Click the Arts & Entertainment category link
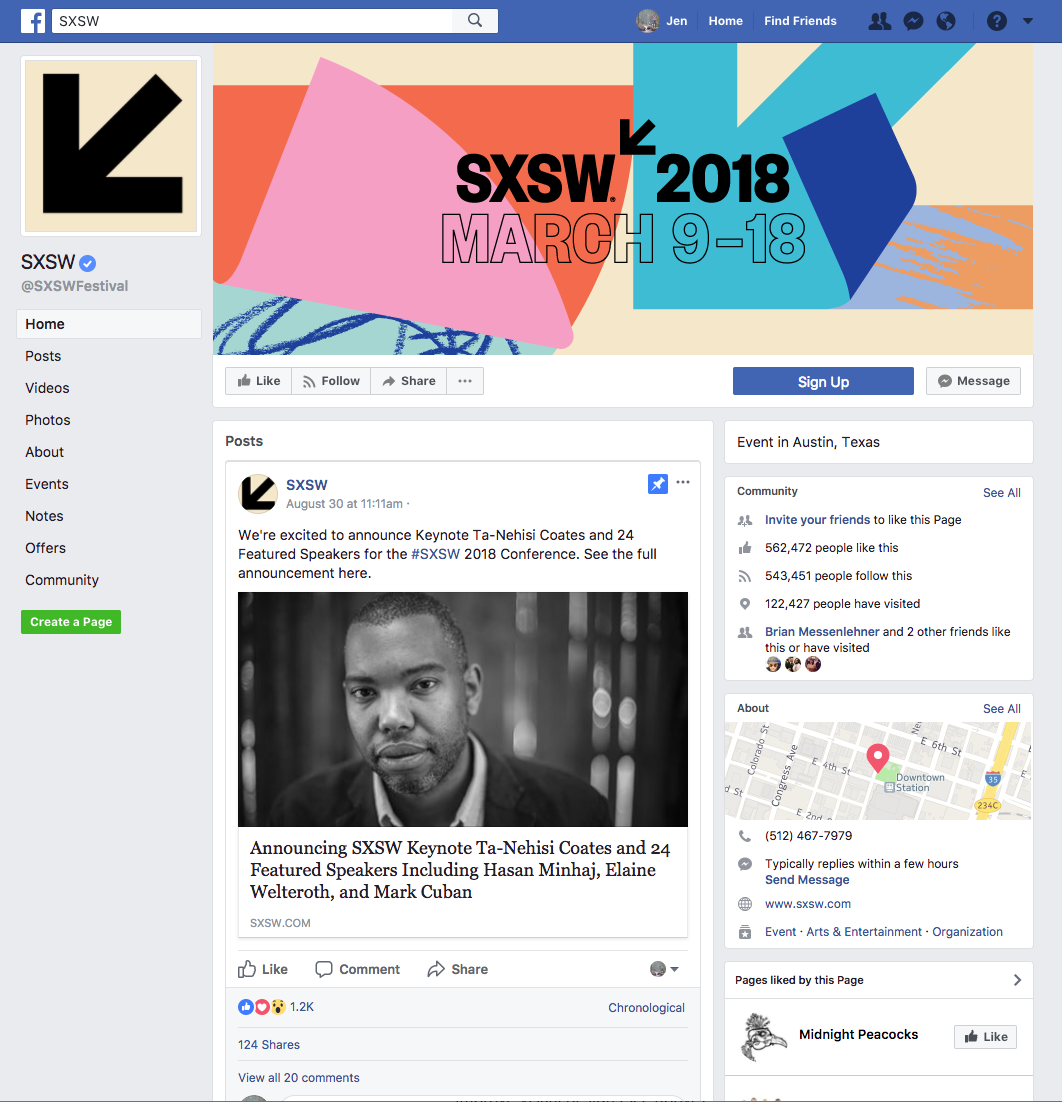The image size is (1062, 1102). tap(864, 932)
